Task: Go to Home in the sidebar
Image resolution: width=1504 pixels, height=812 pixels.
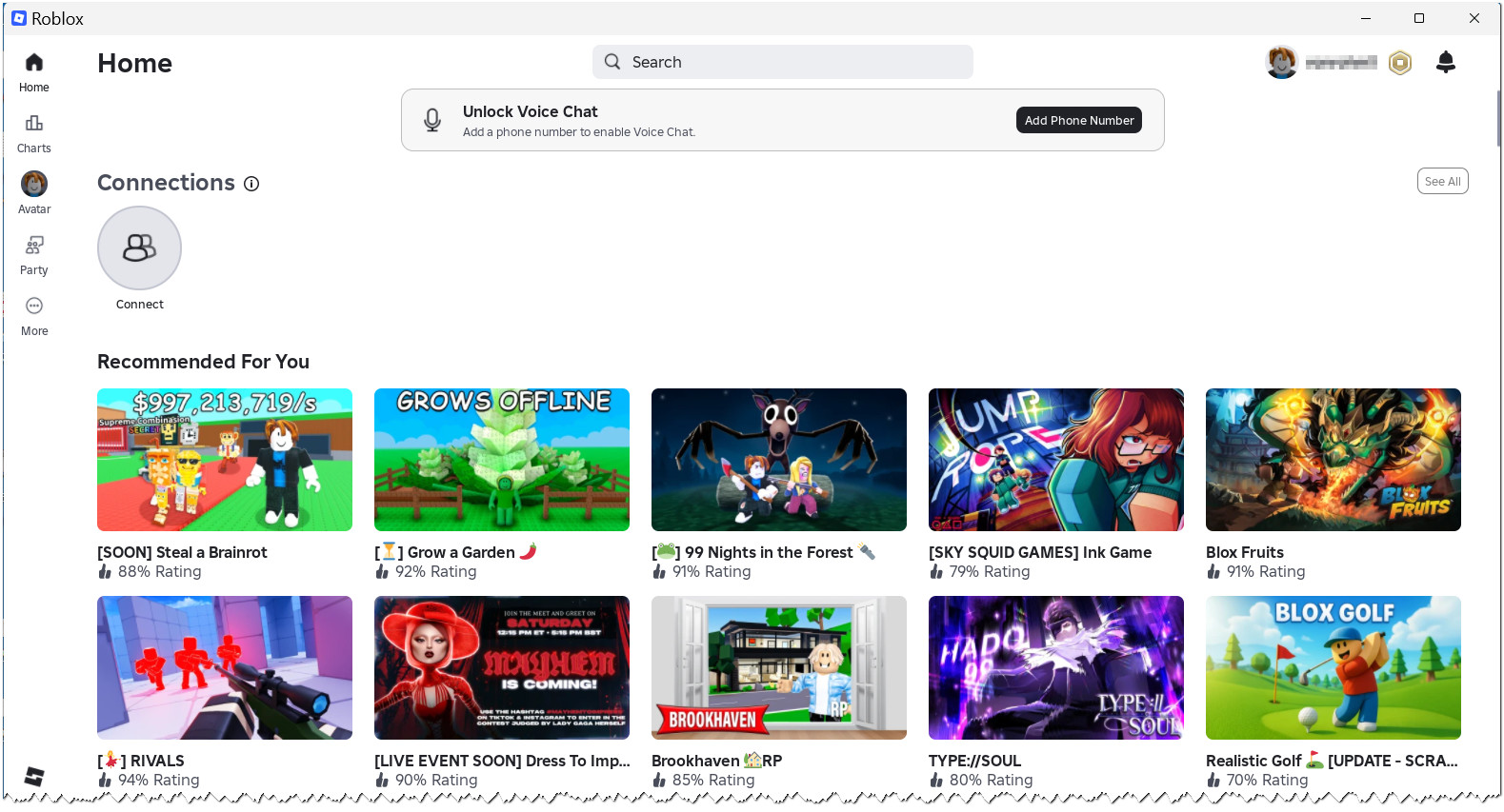Action: pyautogui.click(x=34, y=72)
